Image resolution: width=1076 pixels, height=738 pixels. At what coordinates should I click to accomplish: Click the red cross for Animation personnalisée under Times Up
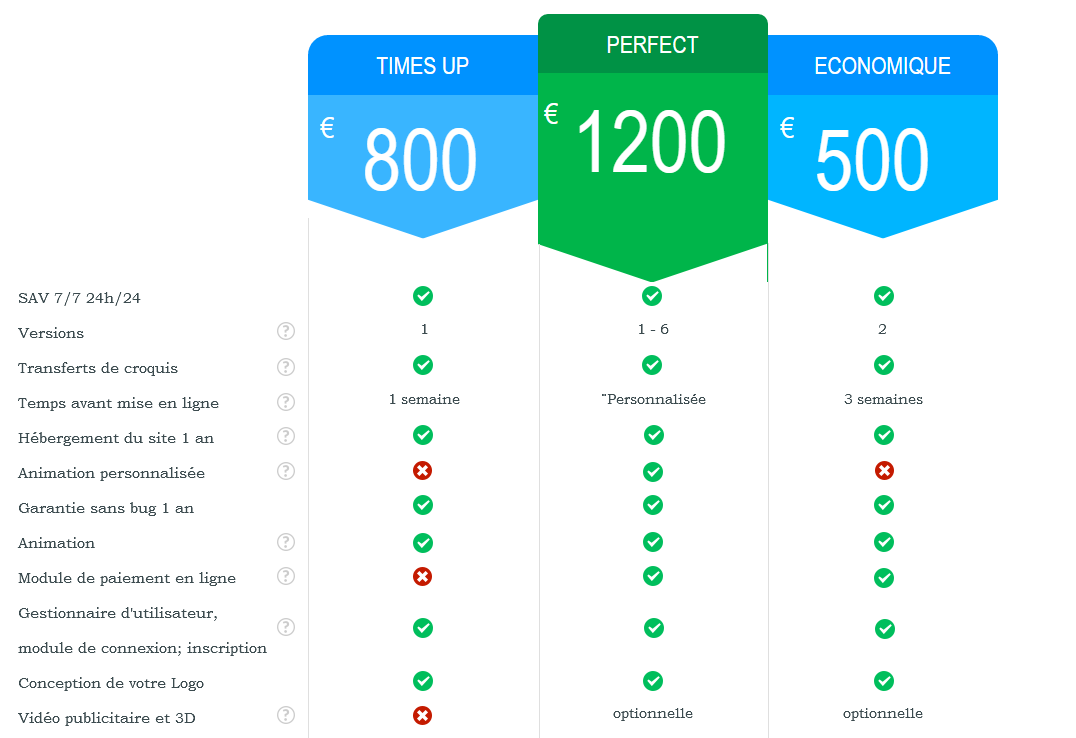(423, 470)
